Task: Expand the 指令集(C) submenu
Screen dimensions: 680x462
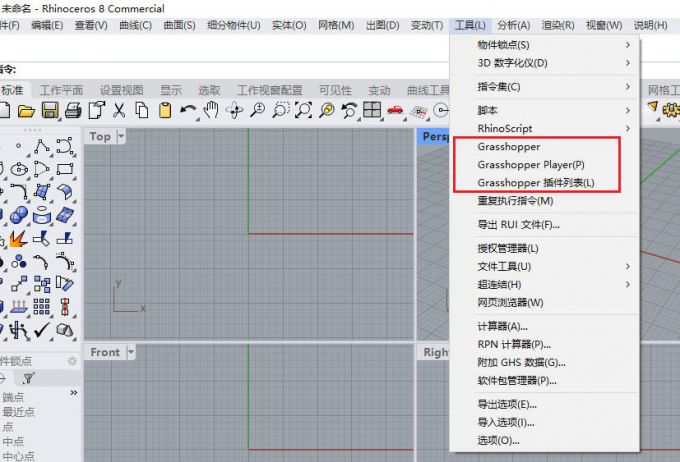Action: 545,87
